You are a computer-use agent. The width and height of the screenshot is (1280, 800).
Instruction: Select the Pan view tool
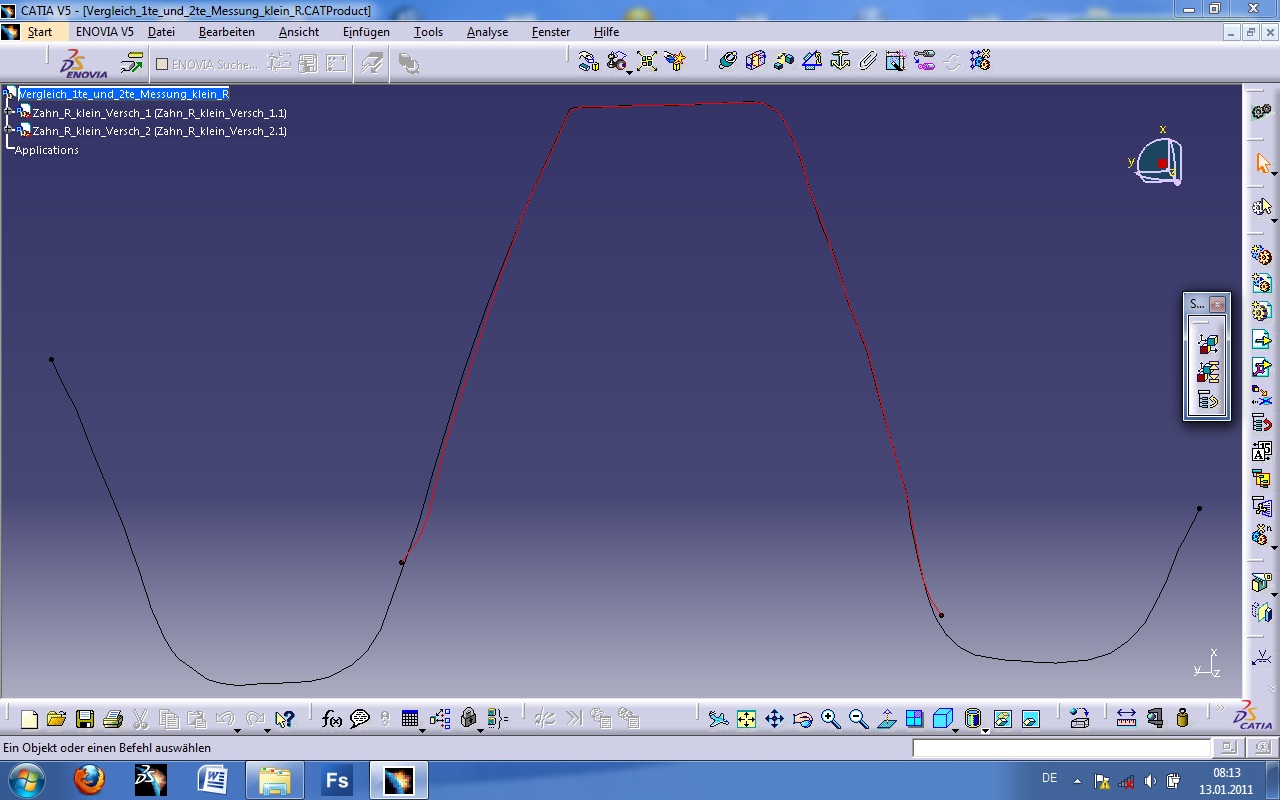coord(774,718)
